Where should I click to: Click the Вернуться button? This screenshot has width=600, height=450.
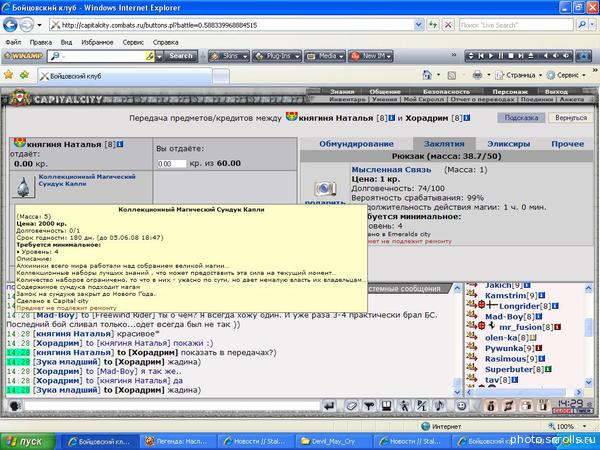[570, 118]
